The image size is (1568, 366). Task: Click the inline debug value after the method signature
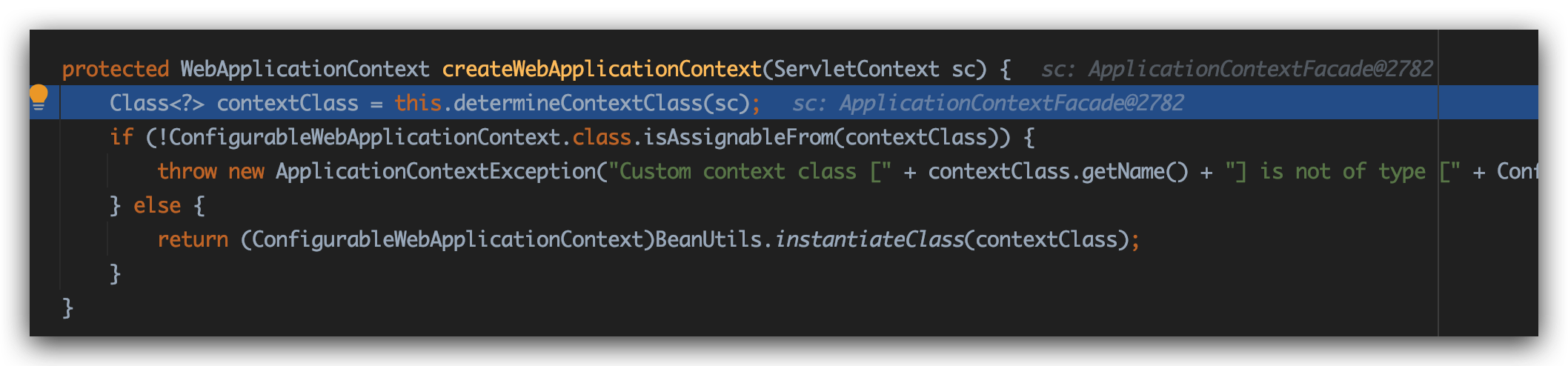click(x=1236, y=69)
